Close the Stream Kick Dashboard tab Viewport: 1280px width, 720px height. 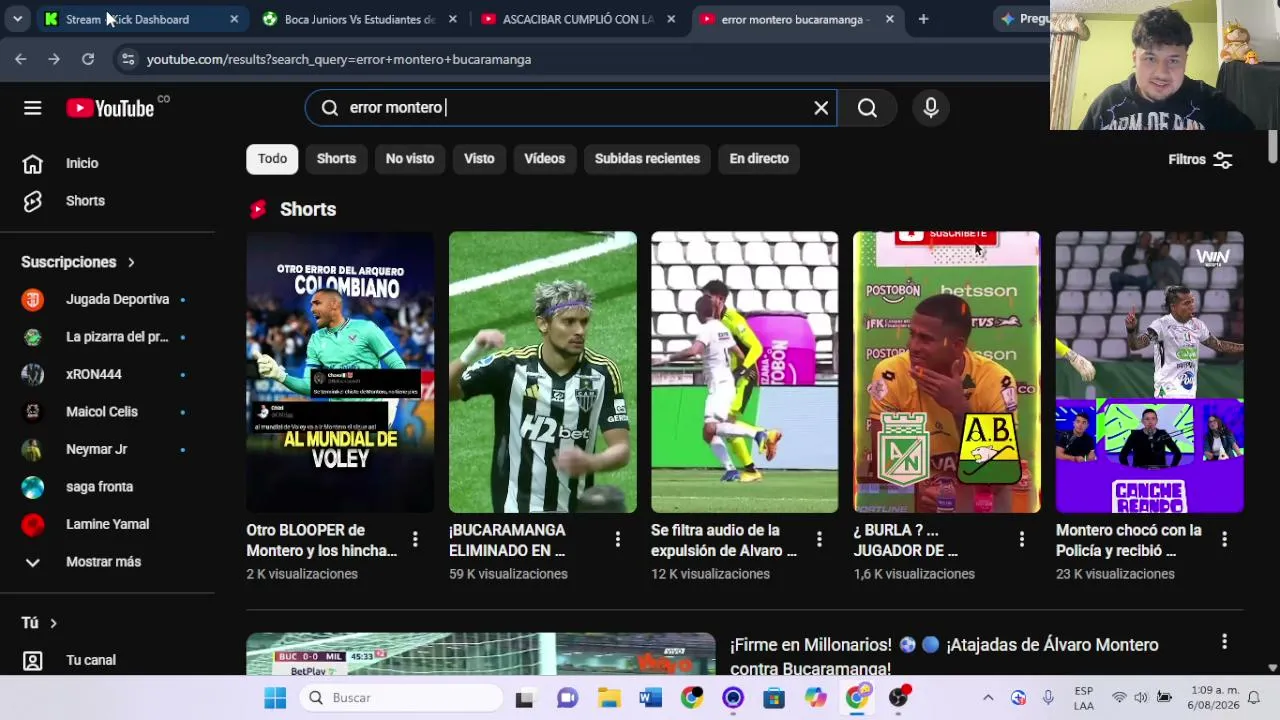coord(234,19)
